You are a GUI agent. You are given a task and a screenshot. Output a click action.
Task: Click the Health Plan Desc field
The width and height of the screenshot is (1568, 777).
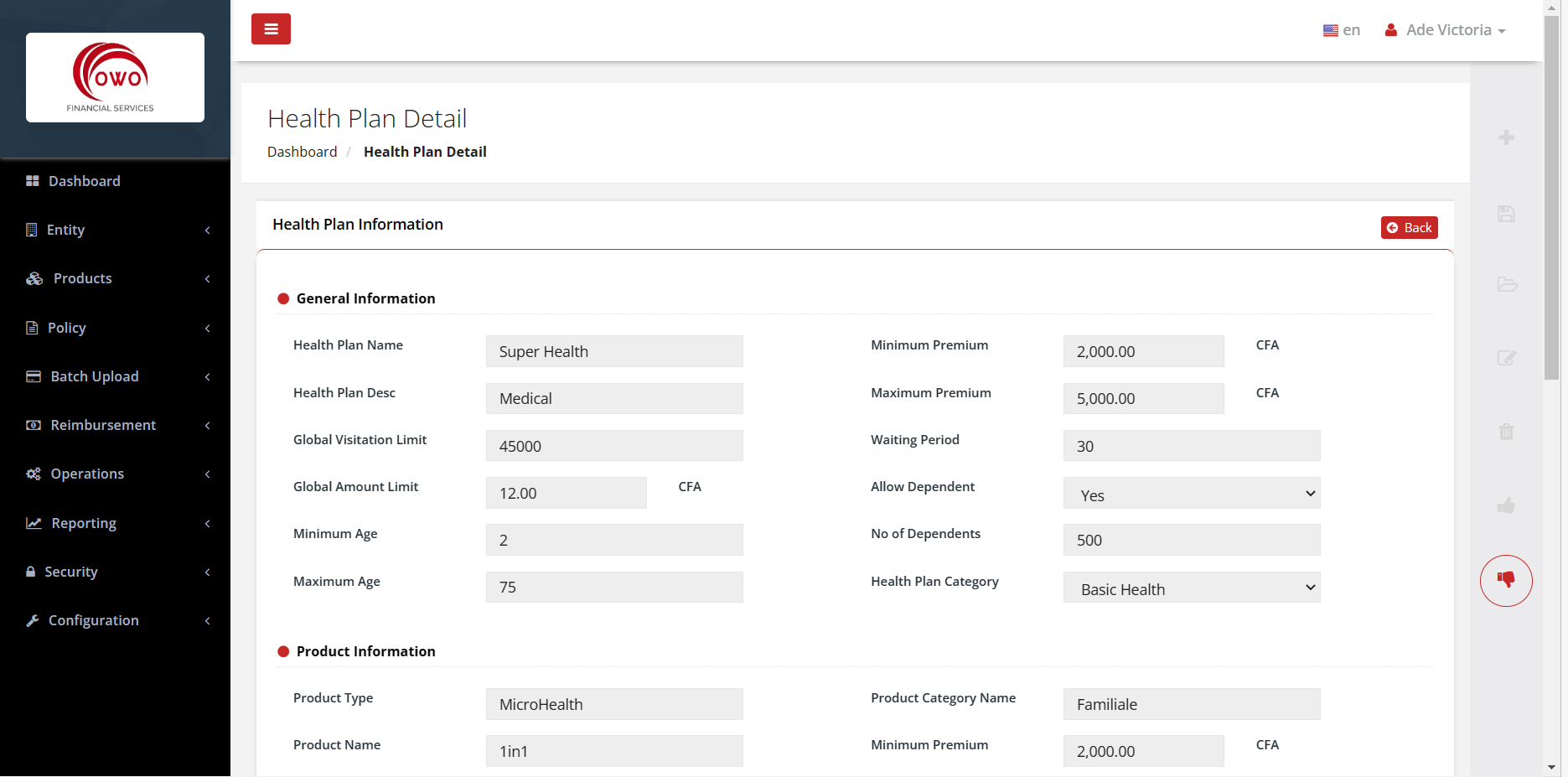point(614,398)
